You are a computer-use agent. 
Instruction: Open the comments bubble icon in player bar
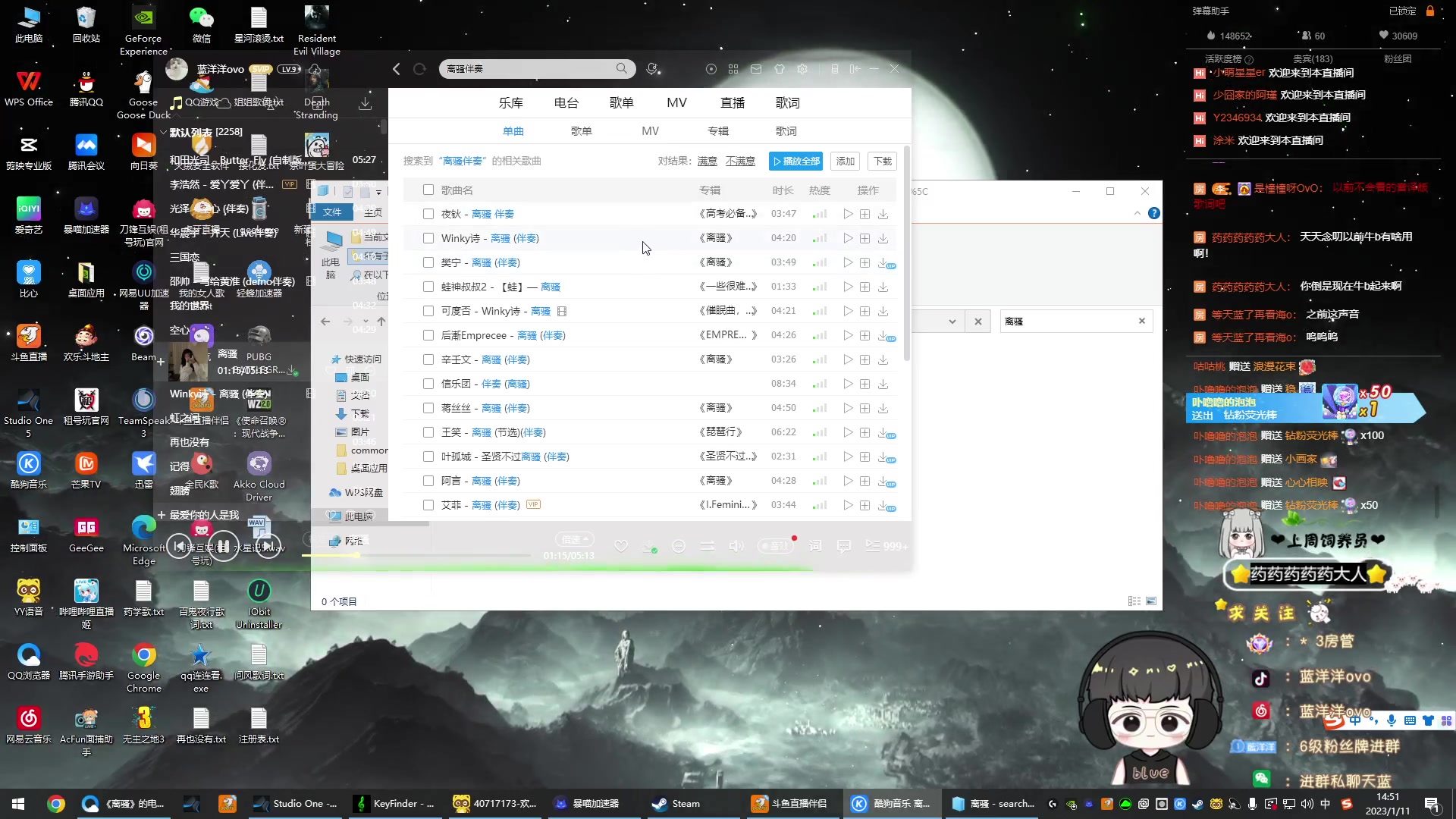pyautogui.click(x=843, y=546)
